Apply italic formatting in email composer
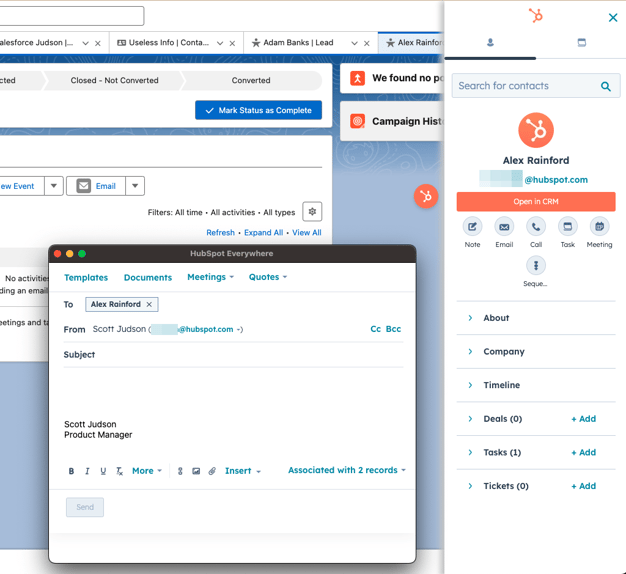626x574 pixels. (87, 471)
